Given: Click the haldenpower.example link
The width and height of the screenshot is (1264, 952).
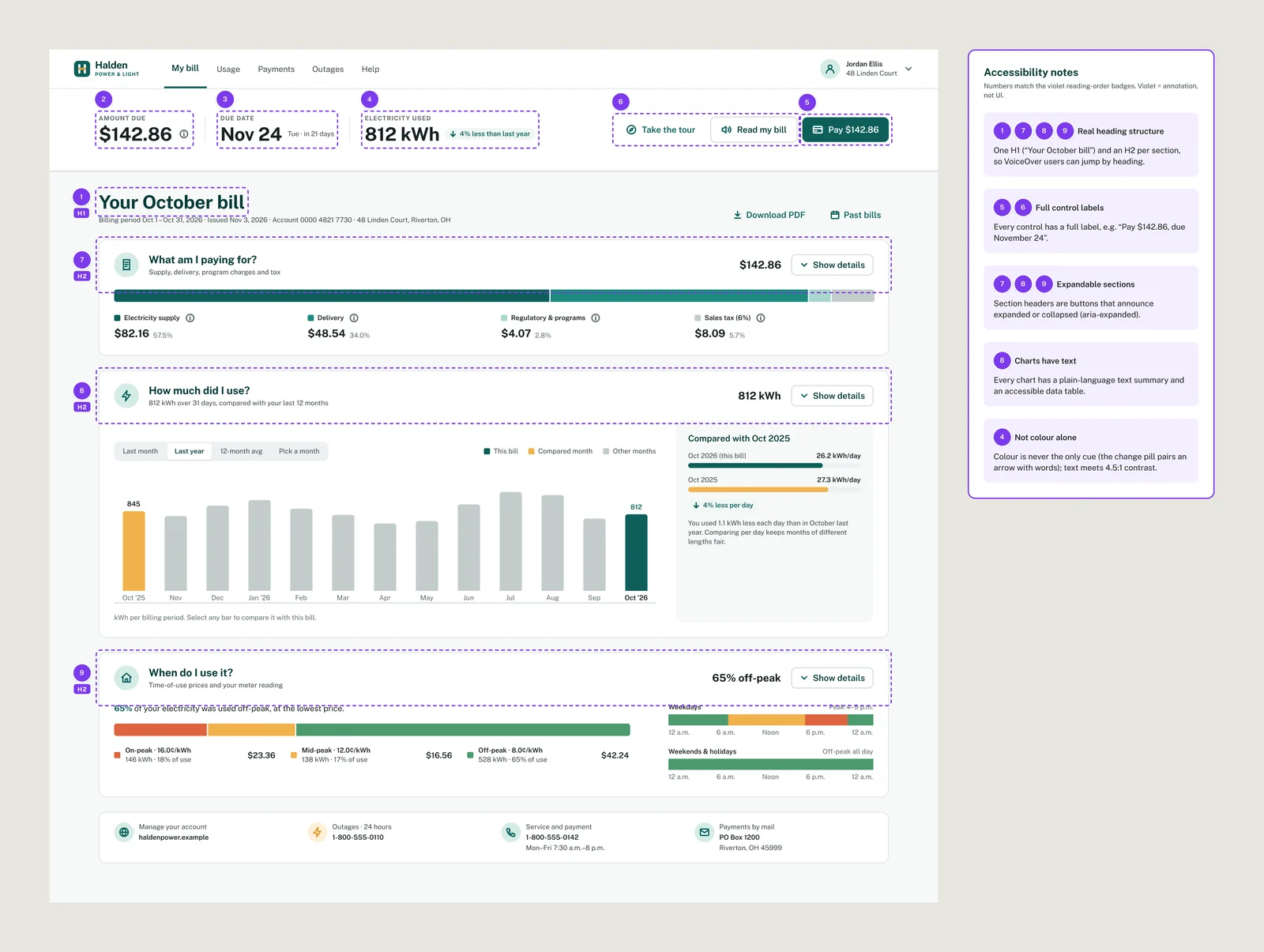Looking at the screenshot, I should click(174, 837).
